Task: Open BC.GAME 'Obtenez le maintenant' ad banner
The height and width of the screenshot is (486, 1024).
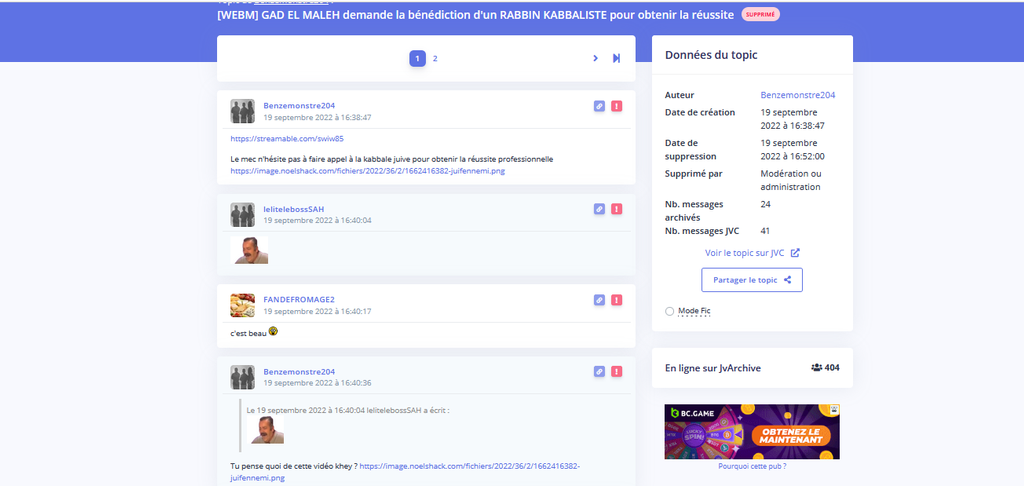Action: [752, 432]
